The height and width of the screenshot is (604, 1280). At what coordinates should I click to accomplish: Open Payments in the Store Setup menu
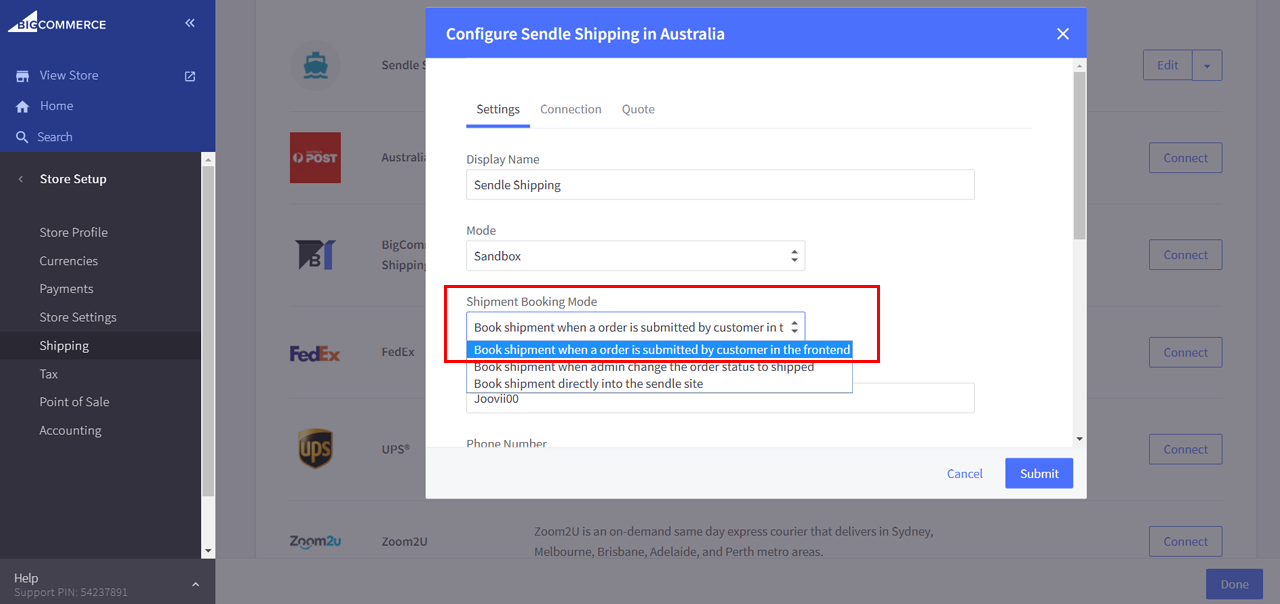pos(66,289)
